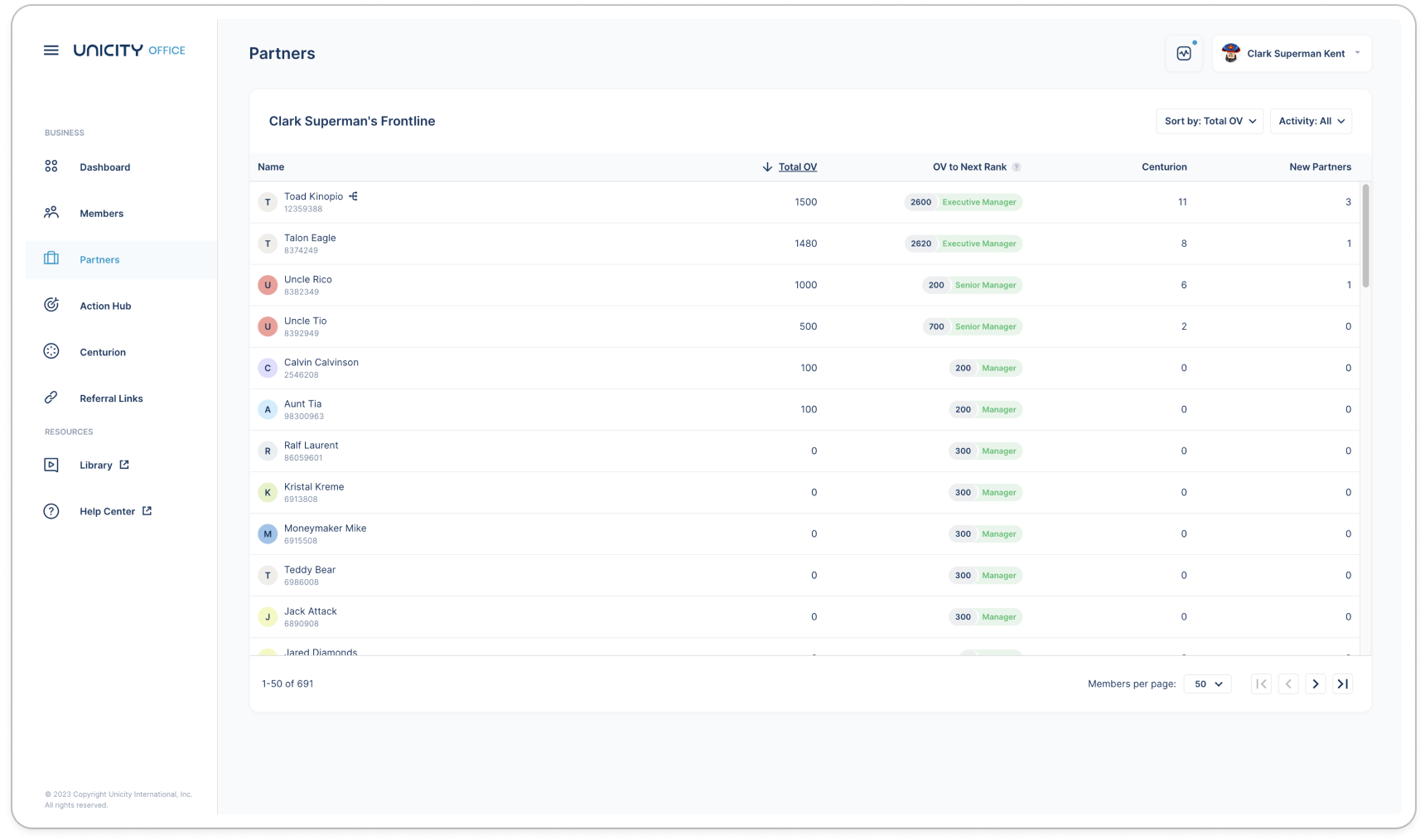
Task: Open the Members per page dropdown
Action: coord(1208,684)
